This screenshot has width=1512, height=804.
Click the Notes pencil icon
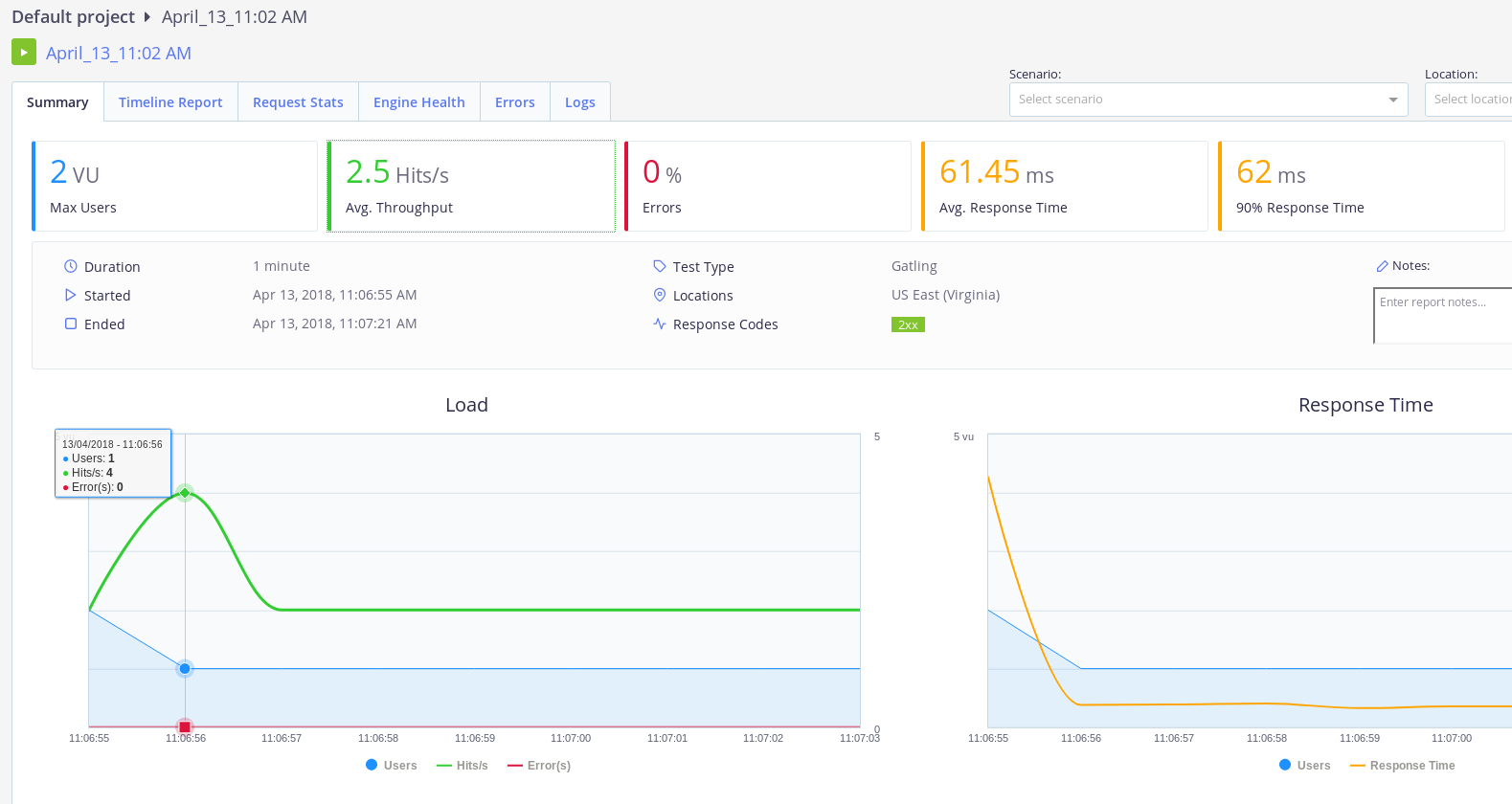(x=1382, y=266)
